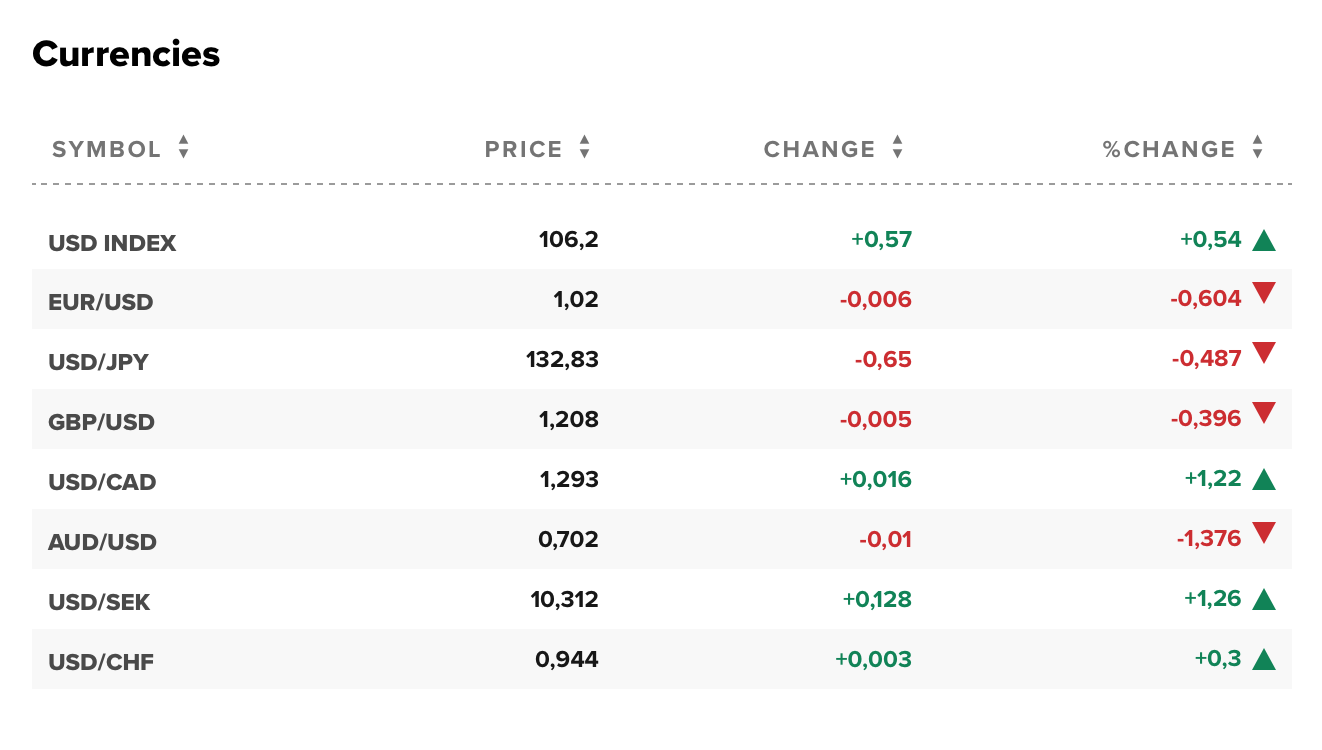
Task: Toggle sorting on %Change sort arrows
Action: click(x=1258, y=149)
